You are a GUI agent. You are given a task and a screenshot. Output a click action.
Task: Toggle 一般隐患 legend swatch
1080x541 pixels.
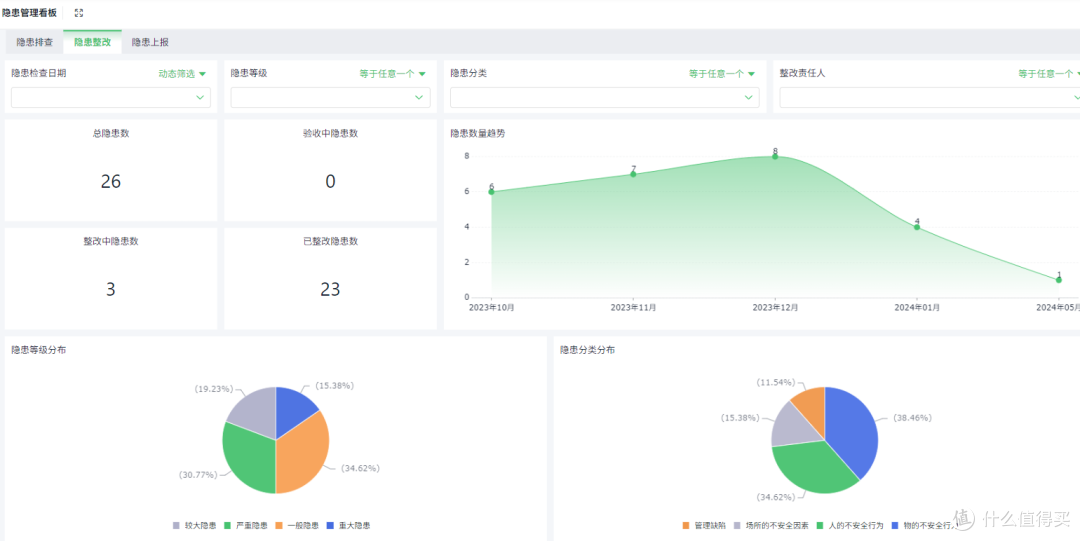[280, 526]
